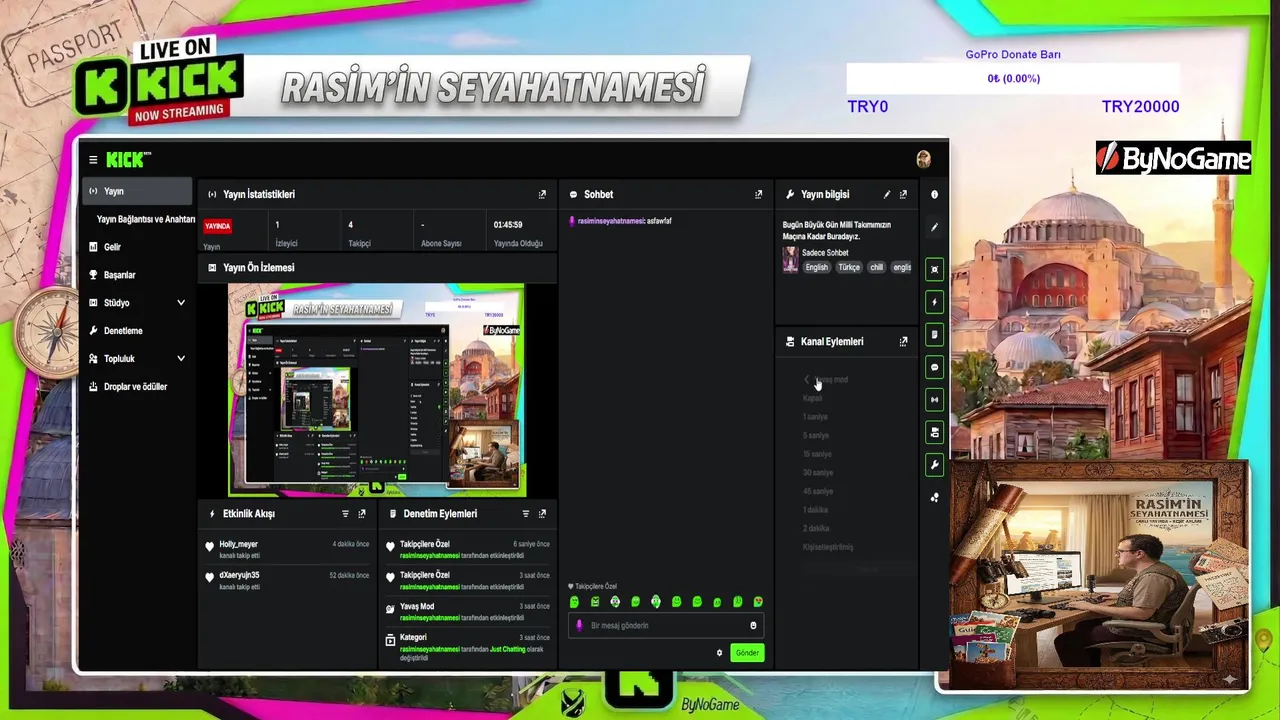
Task: Toggle channel actions widget in right toolbar
Action: (935, 433)
